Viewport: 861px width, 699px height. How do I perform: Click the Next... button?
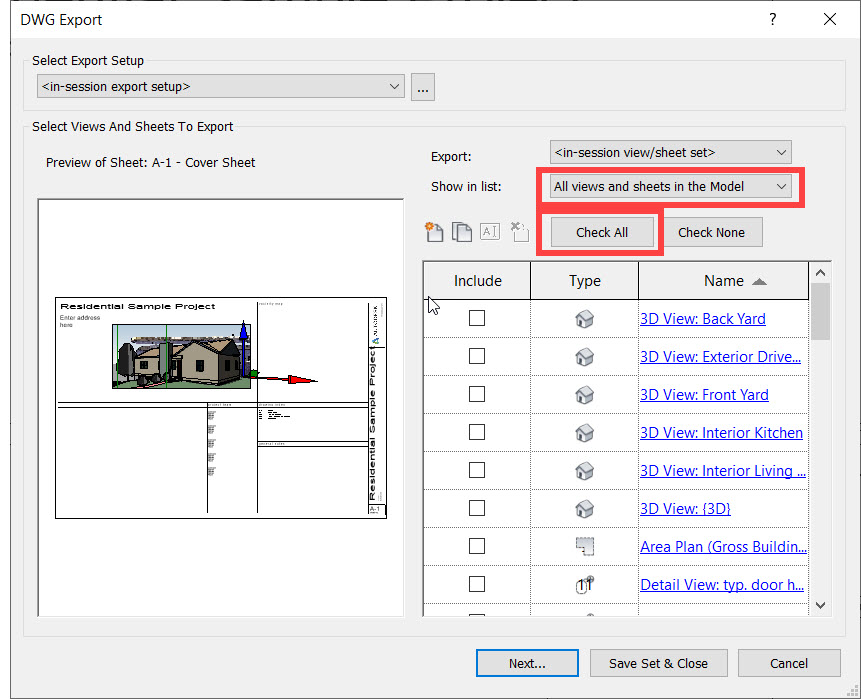527,663
